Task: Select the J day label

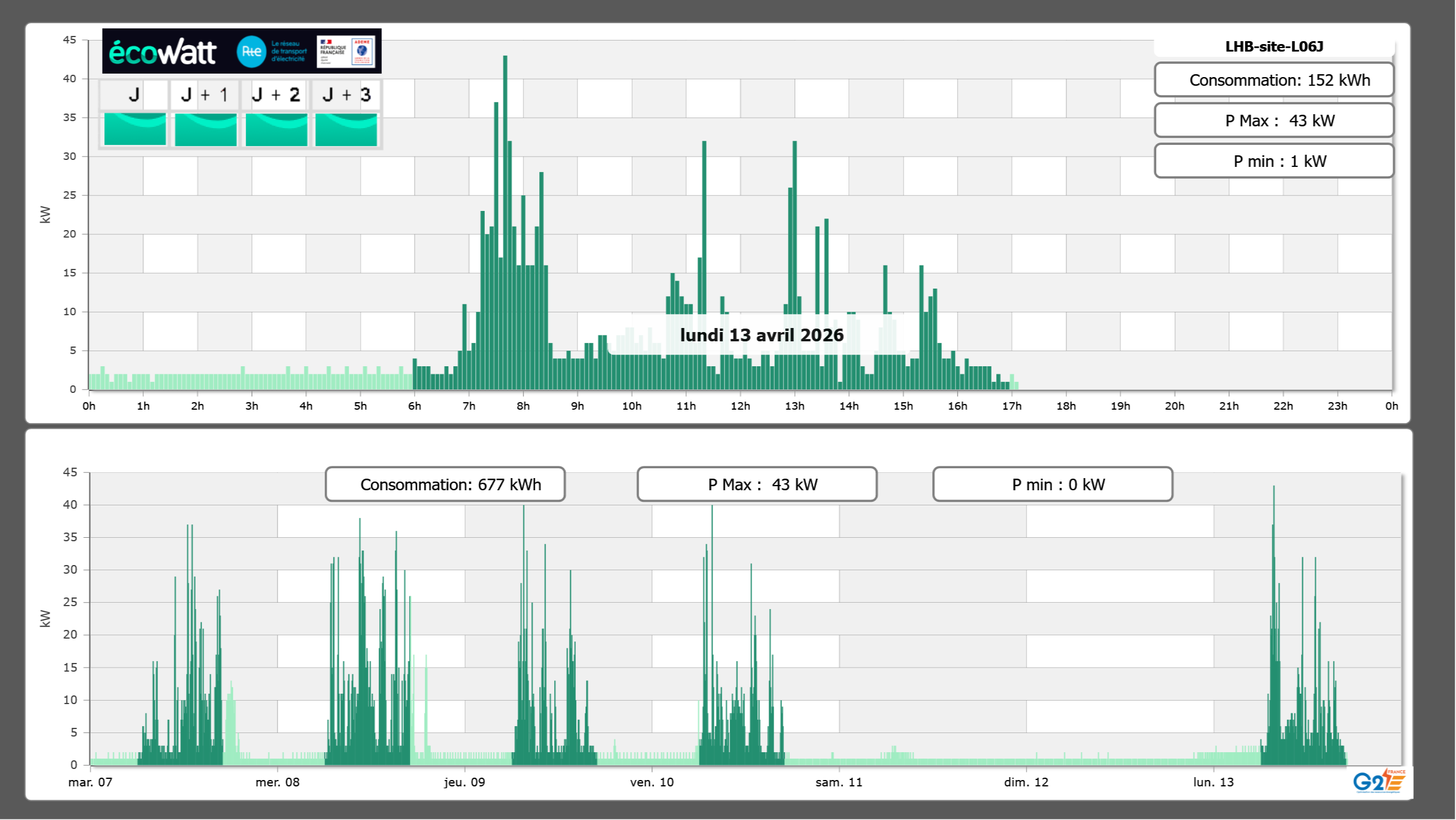Action: pos(134,94)
